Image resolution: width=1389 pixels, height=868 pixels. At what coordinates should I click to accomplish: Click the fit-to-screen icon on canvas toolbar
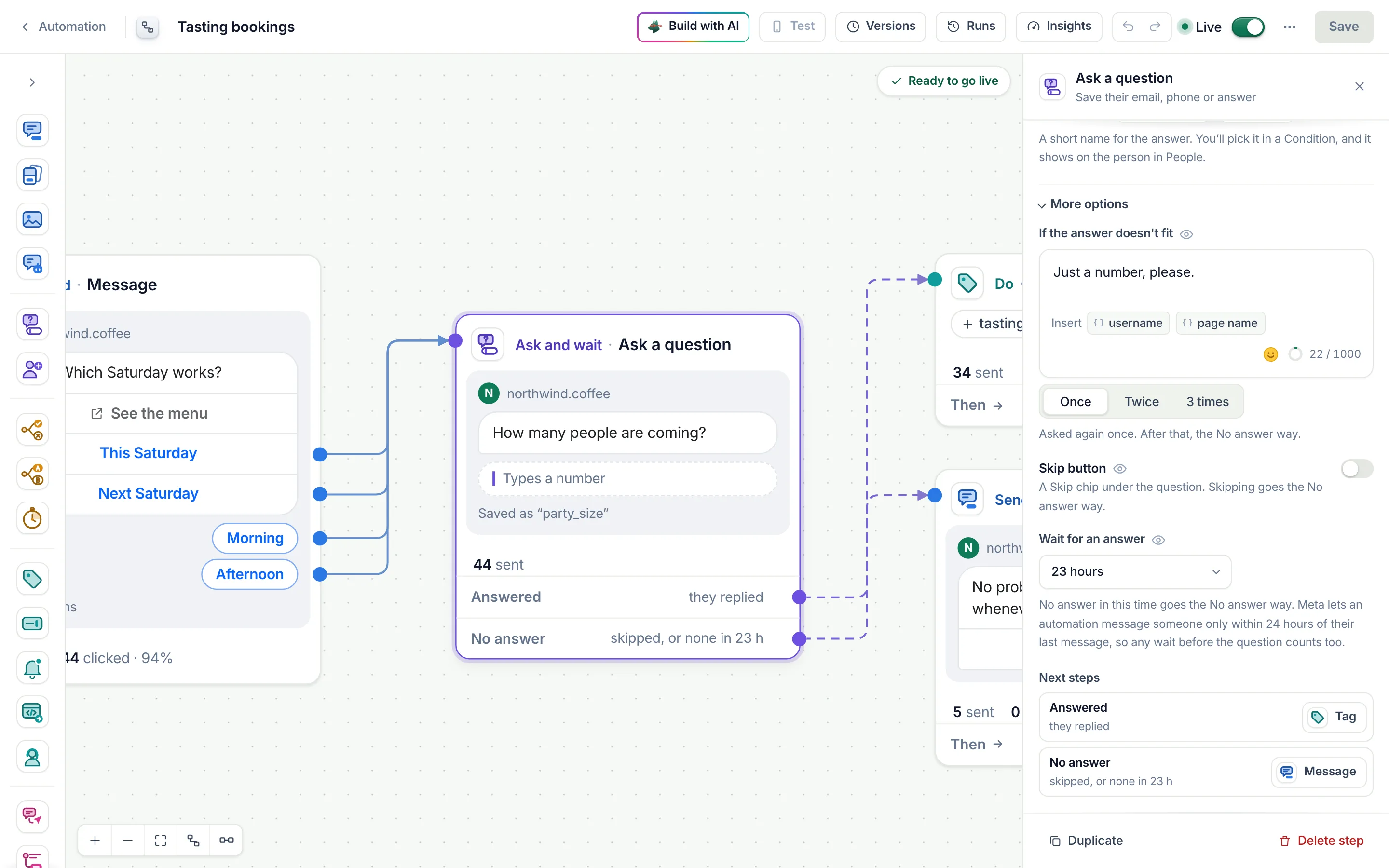161,840
